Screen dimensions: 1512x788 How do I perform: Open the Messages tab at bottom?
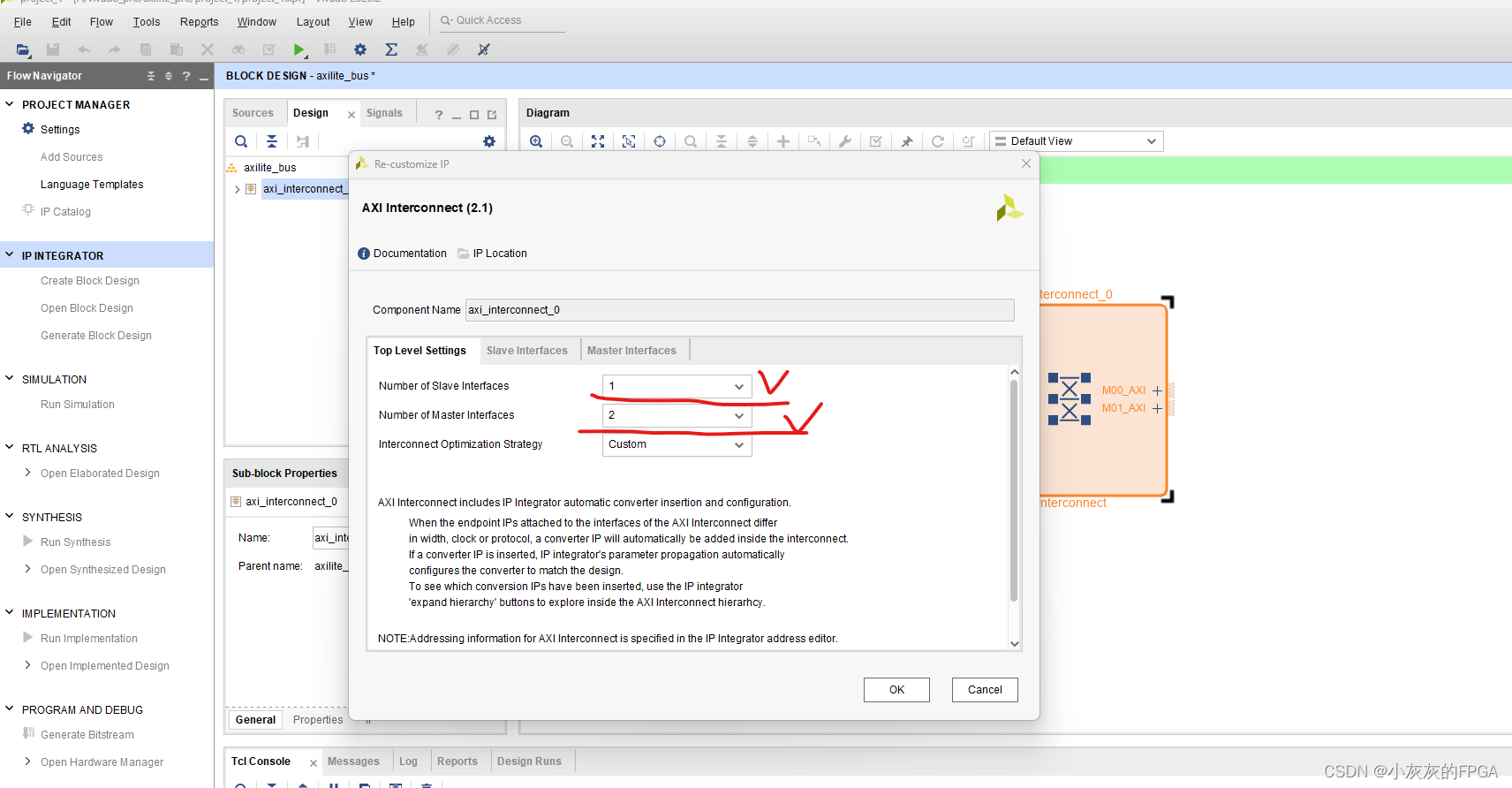[353, 761]
